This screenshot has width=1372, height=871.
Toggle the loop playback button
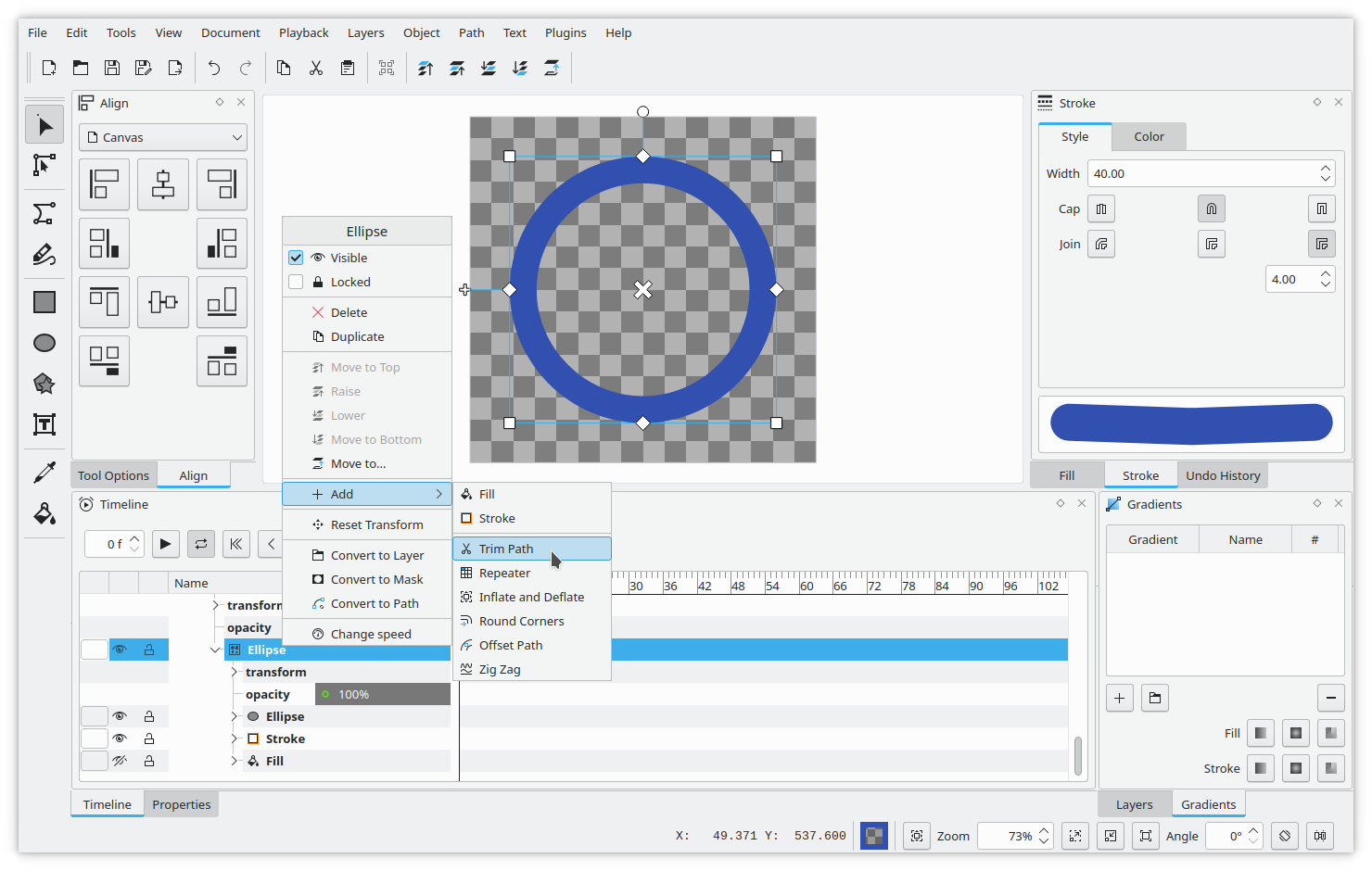[201, 544]
